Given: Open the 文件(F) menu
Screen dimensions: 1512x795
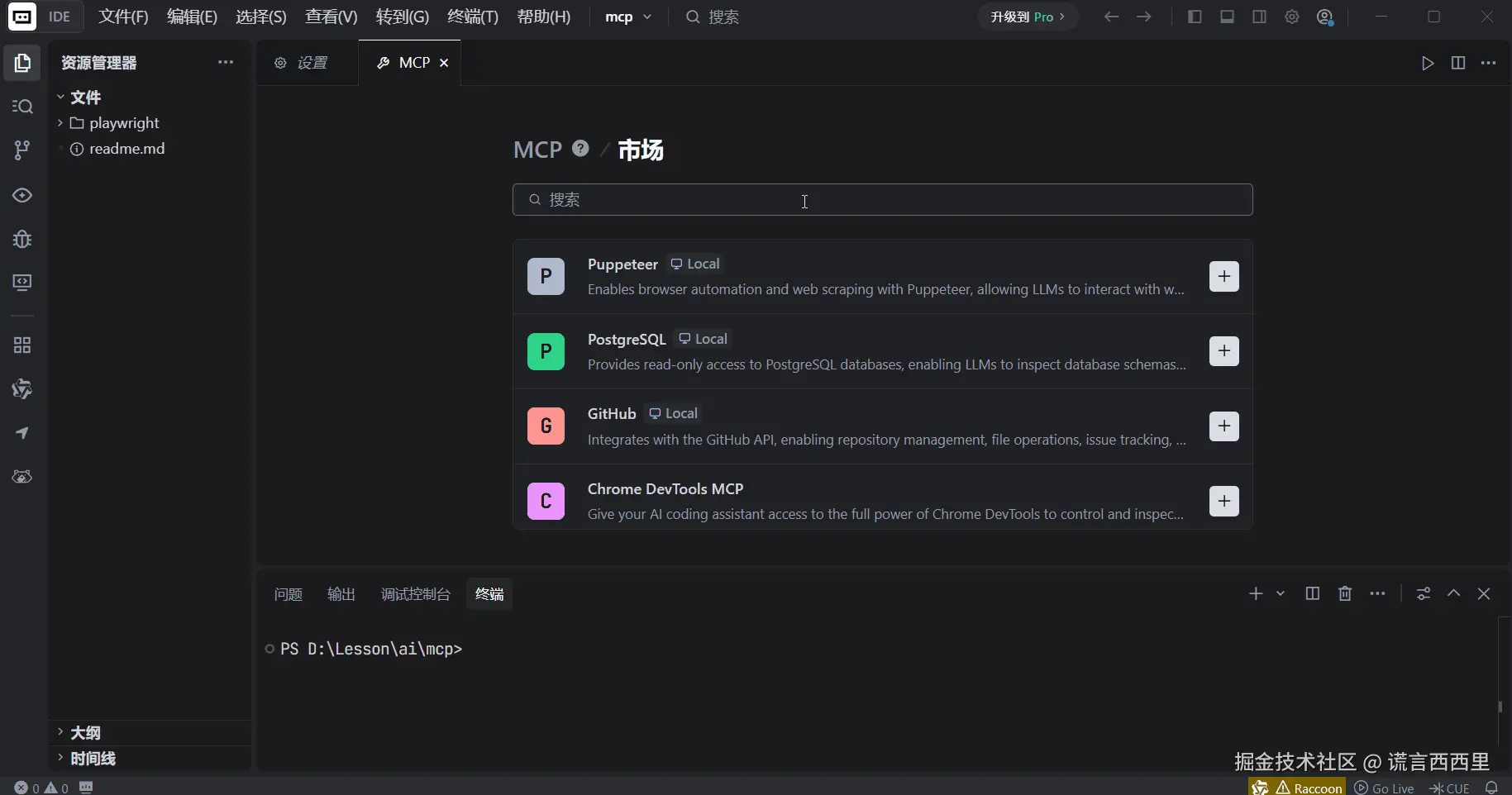Looking at the screenshot, I should coord(123,17).
